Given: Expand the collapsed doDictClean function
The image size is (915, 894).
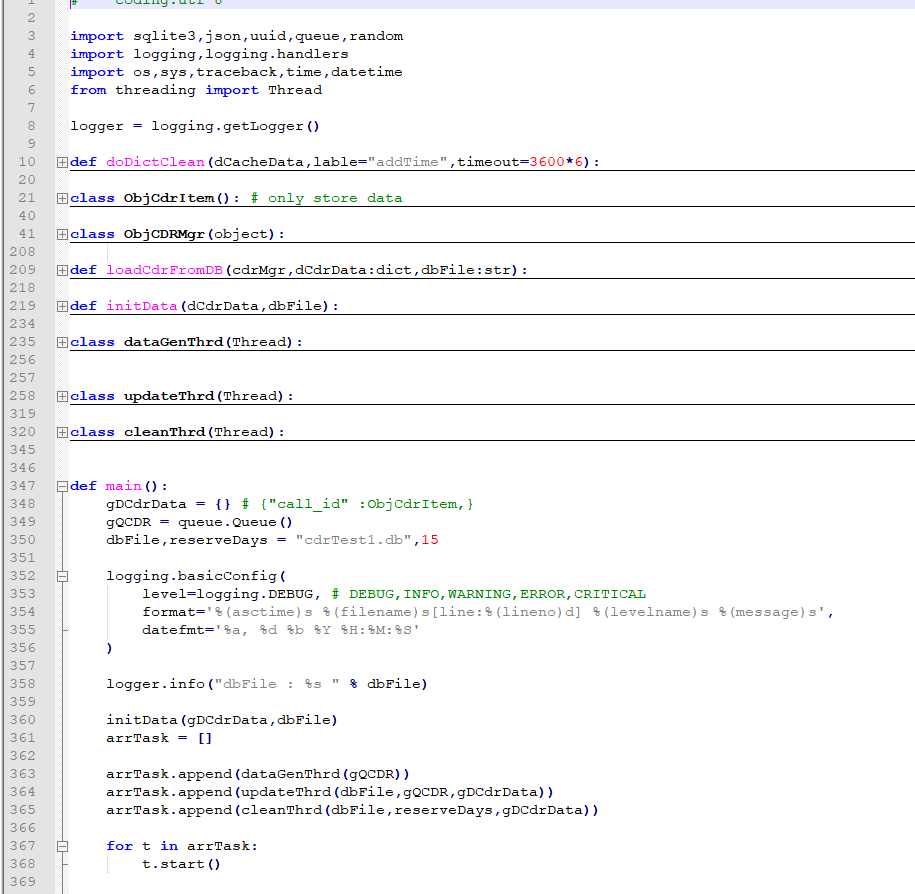Looking at the screenshot, I should click(x=62, y=162).
